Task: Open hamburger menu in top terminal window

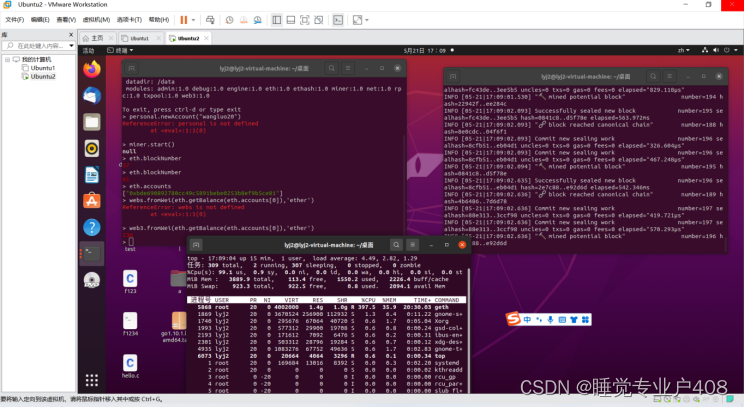Action: (x=412, y=245)
